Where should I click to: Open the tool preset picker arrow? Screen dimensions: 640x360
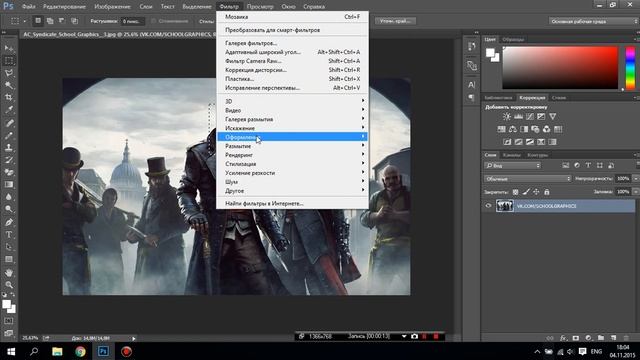(x=24, y=21)
